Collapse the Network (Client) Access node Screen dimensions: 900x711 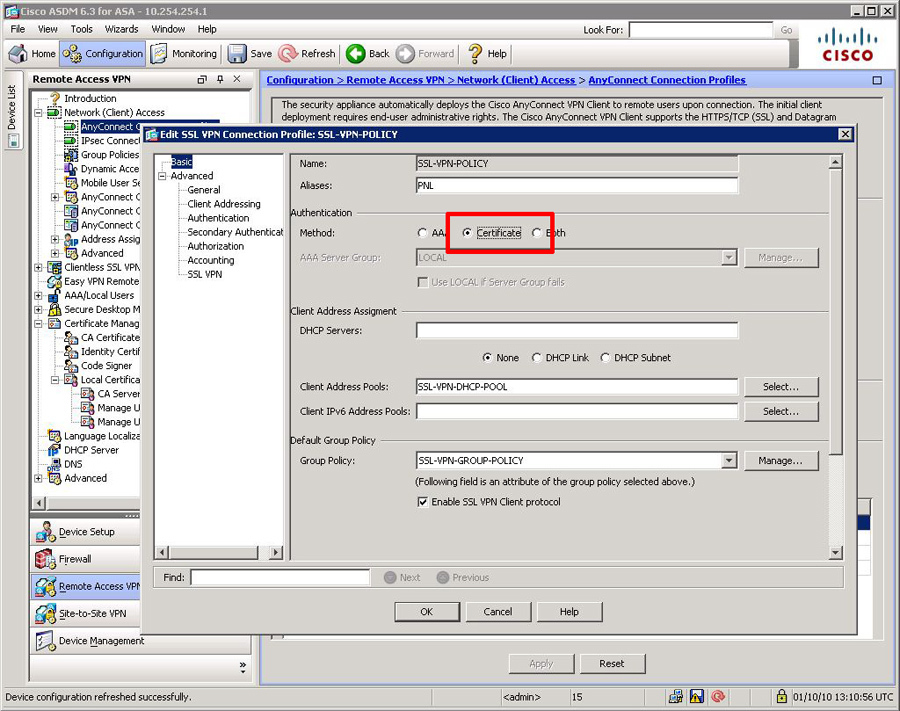pyautogui.click(x=38, y=112)
